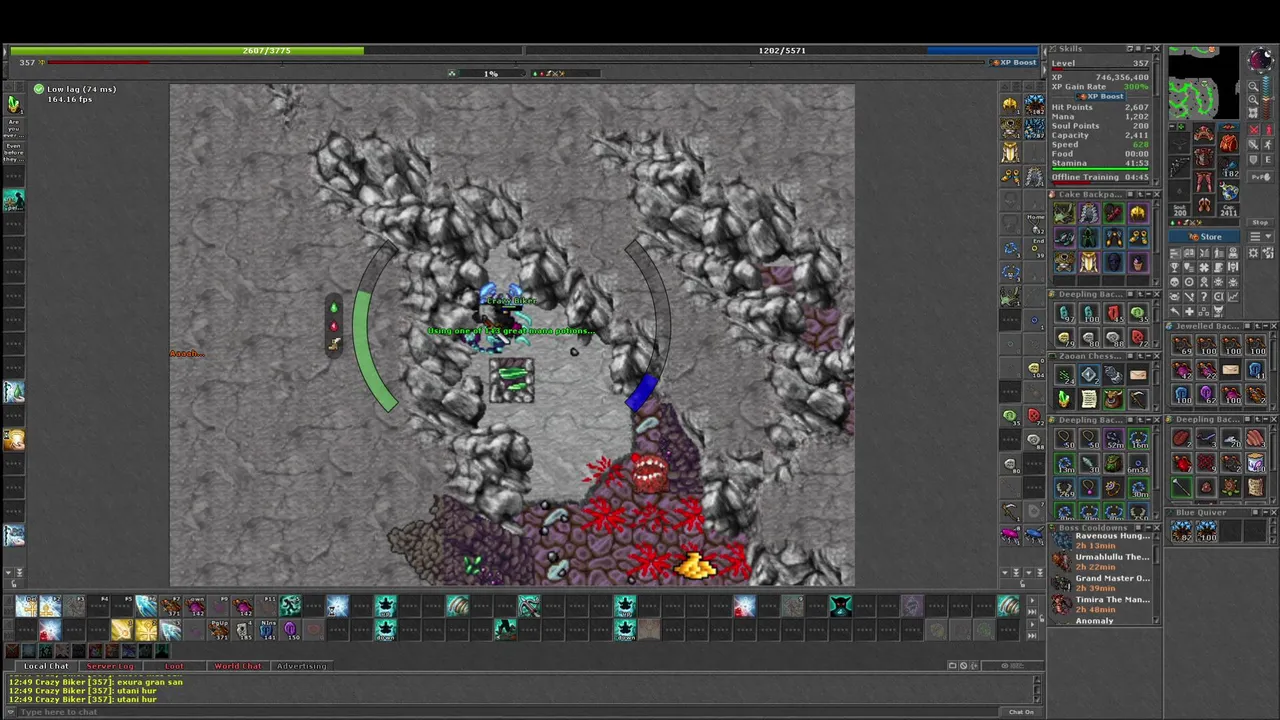This screenshot has height=720, width=1280.
Task: Toggle the crossed sword mode button beside chase
Action: coord(1253,144)
